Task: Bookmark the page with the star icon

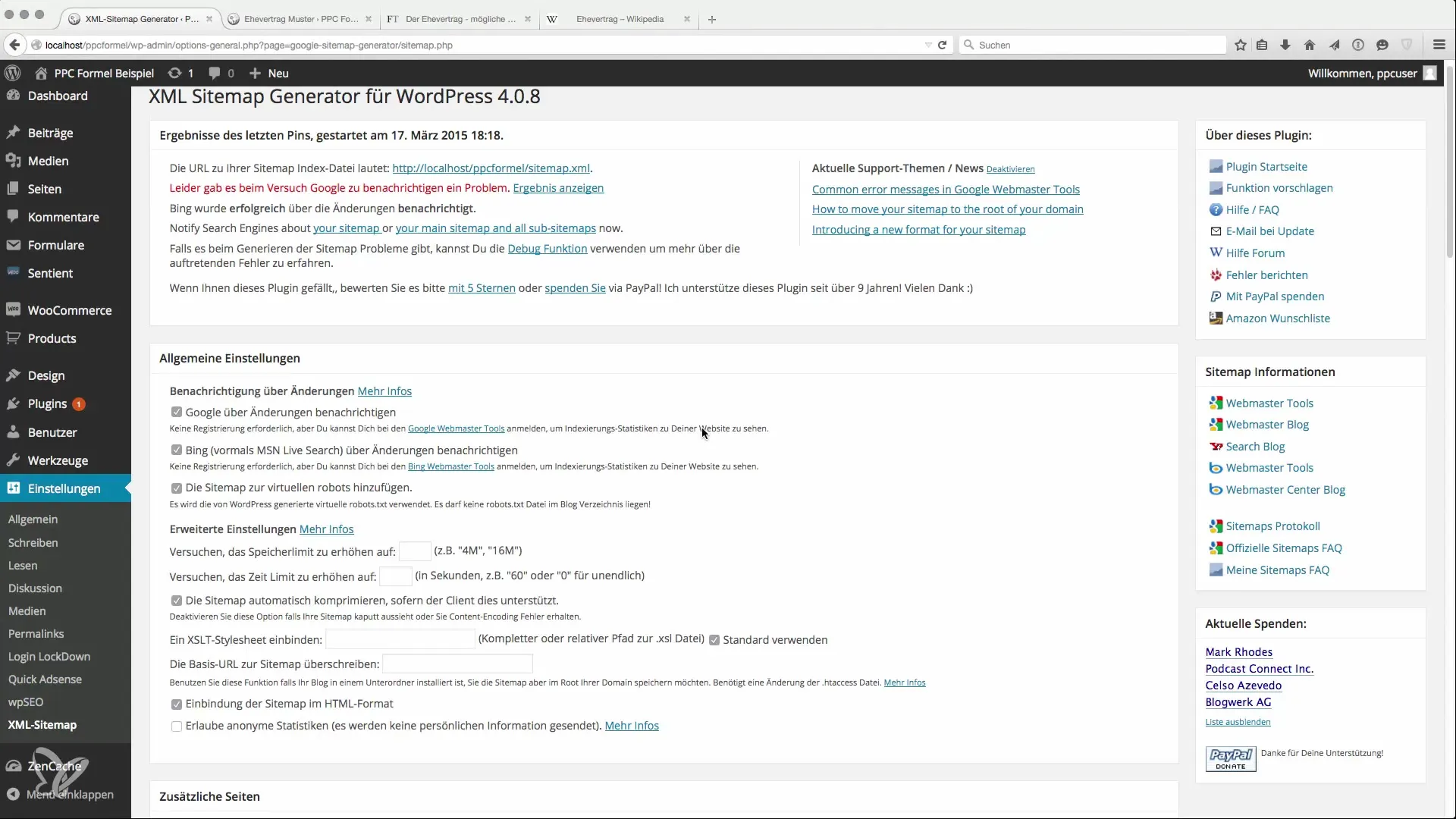Action: [1241, 45]
